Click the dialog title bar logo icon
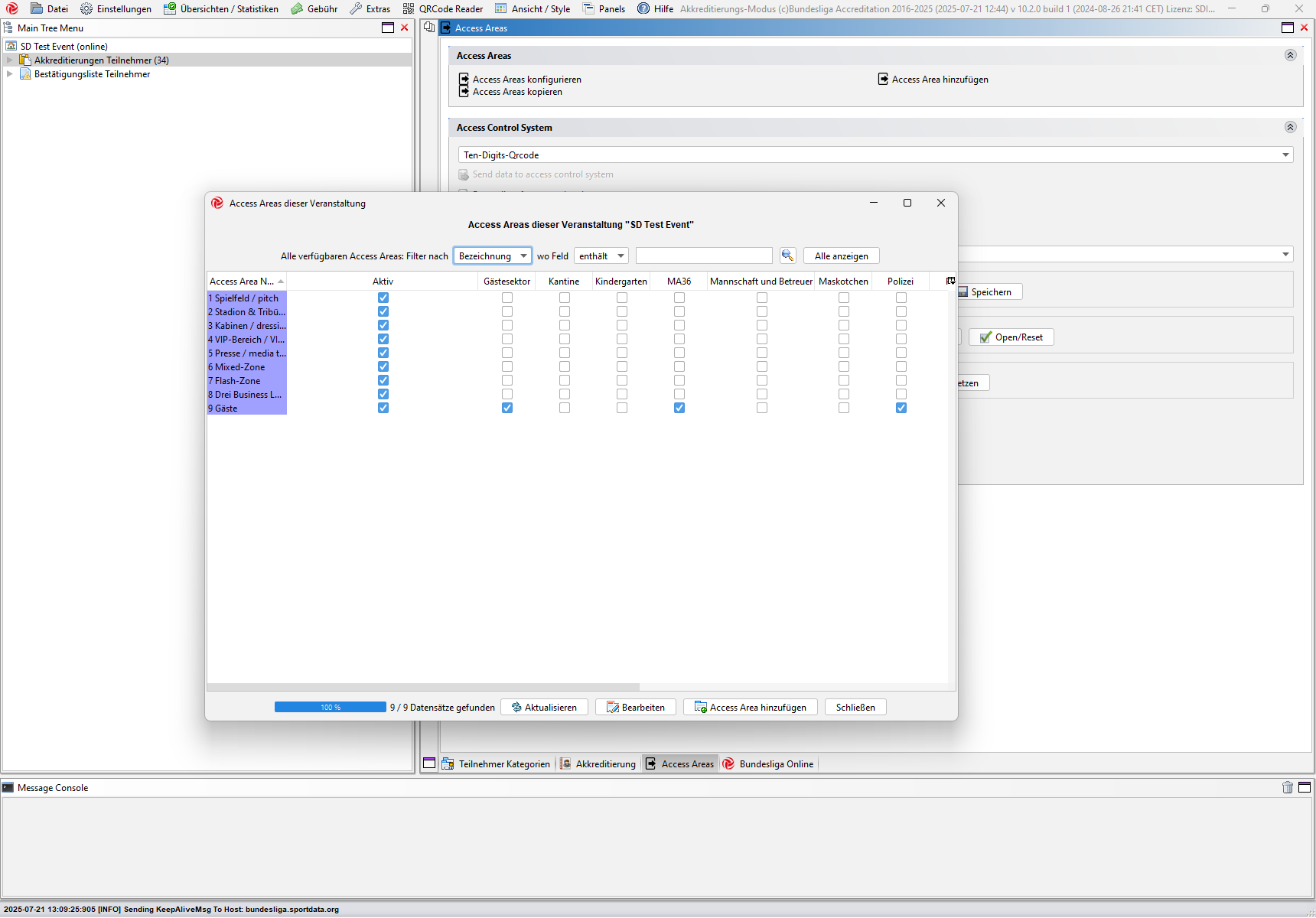Image resolution: width=1316 pixels, height=918 pixels. [x=217, y=203]
